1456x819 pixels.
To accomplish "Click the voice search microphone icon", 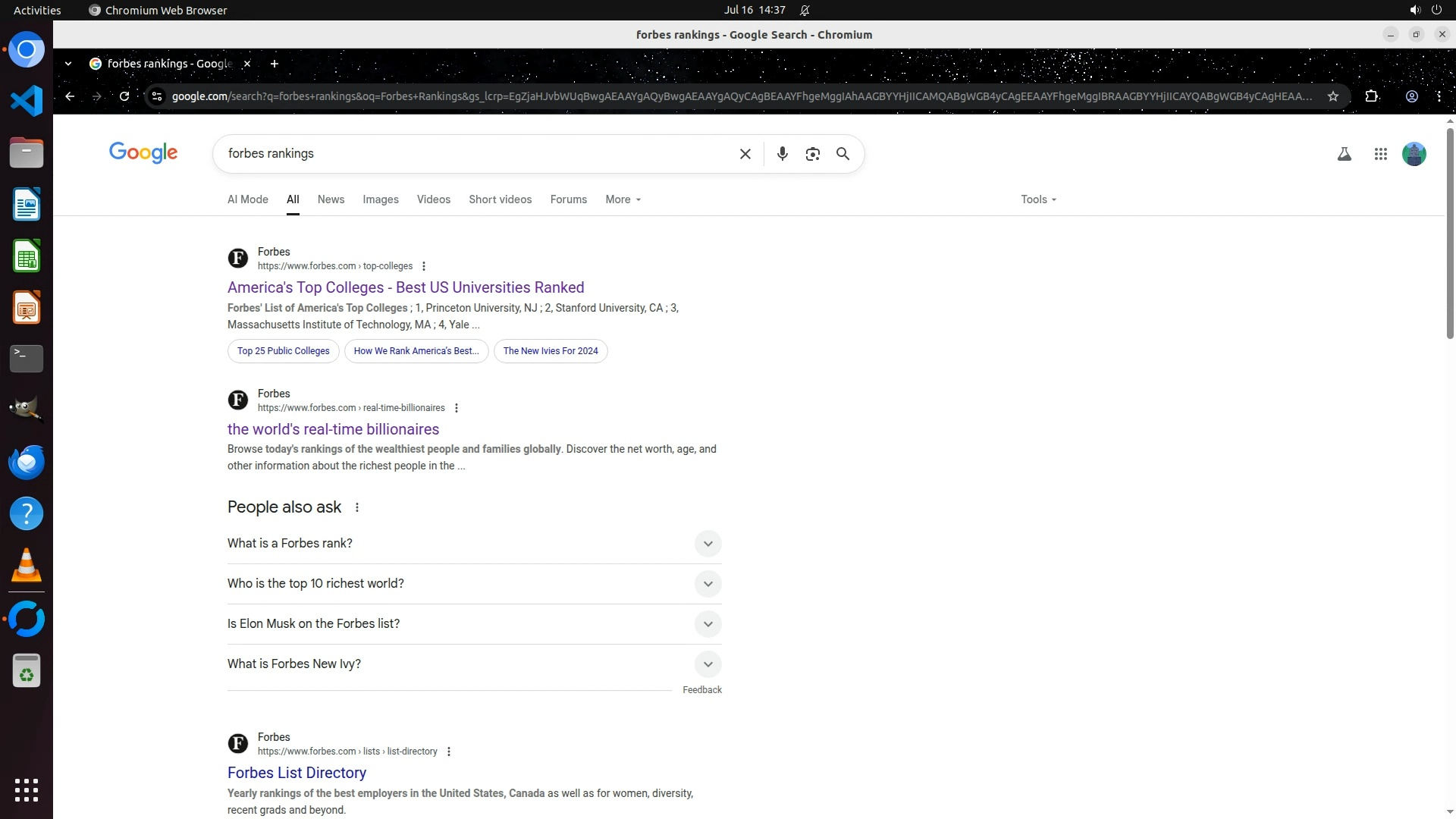I will [782, 154].
